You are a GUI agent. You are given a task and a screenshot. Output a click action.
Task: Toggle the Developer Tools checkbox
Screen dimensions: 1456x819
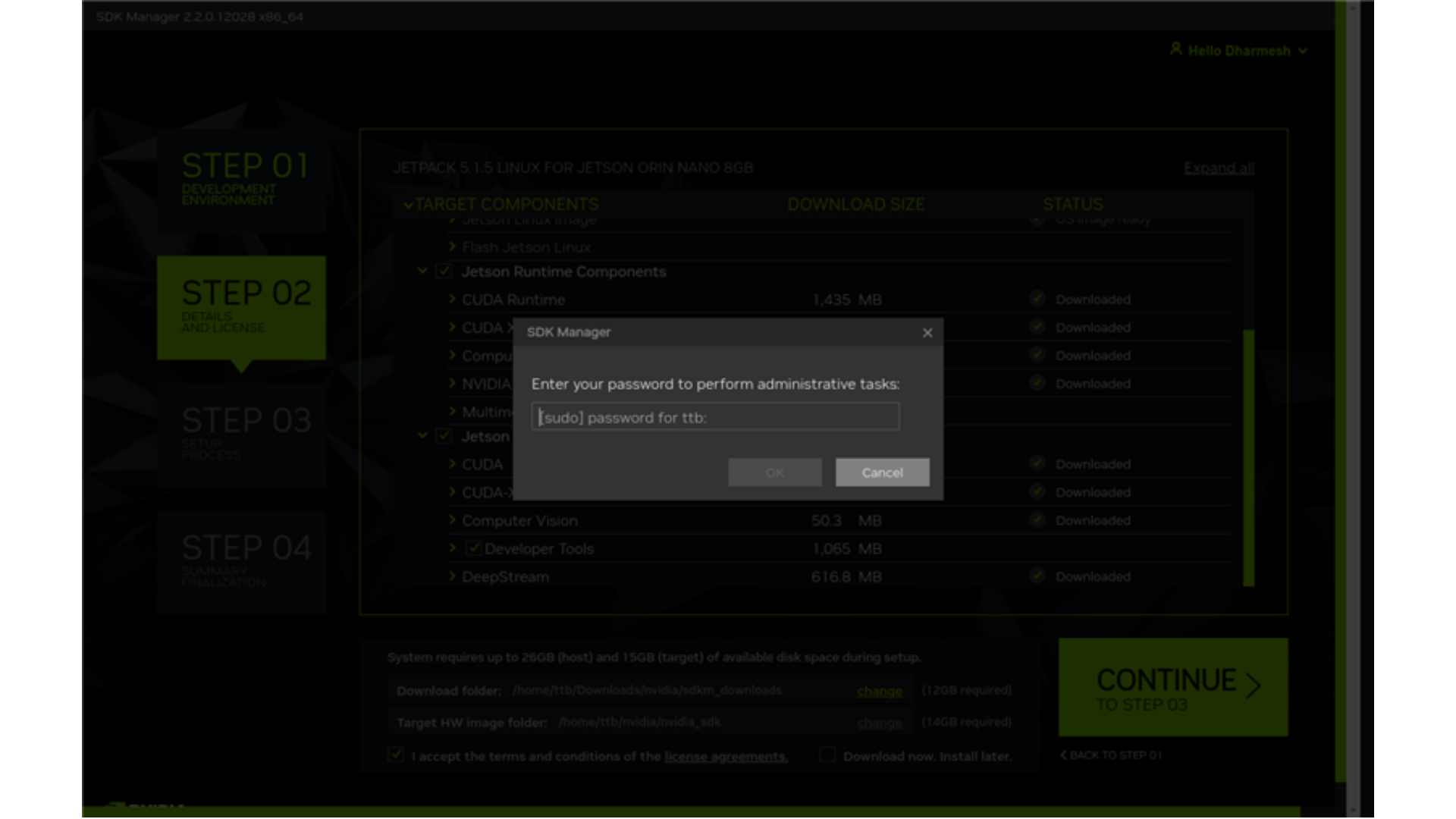(x=473, y=548)
